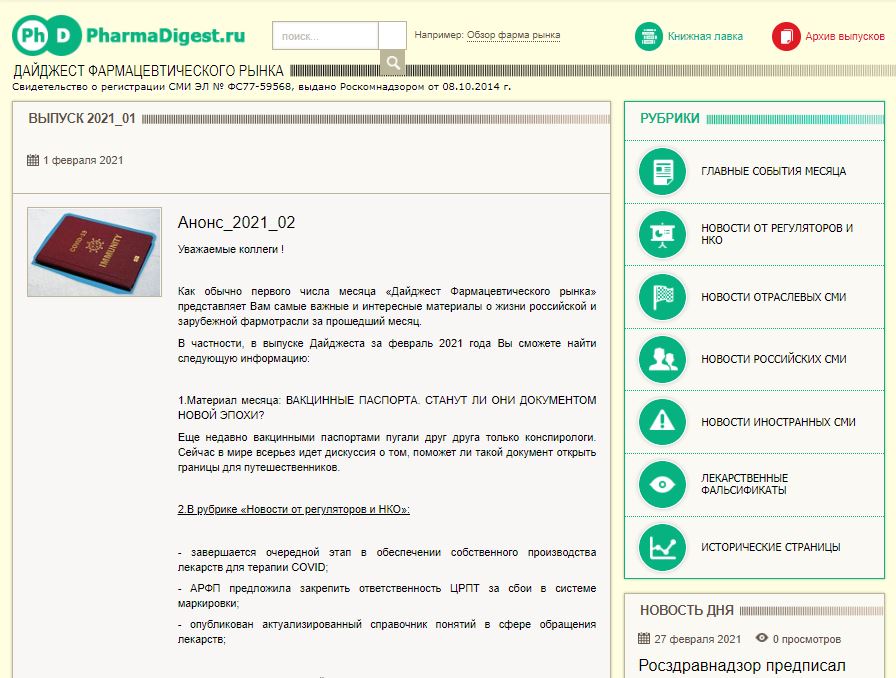The height and width of the screenshot is (678, 896).
Task: Open the Архив выпусков text link
Action: click(845, 37)
